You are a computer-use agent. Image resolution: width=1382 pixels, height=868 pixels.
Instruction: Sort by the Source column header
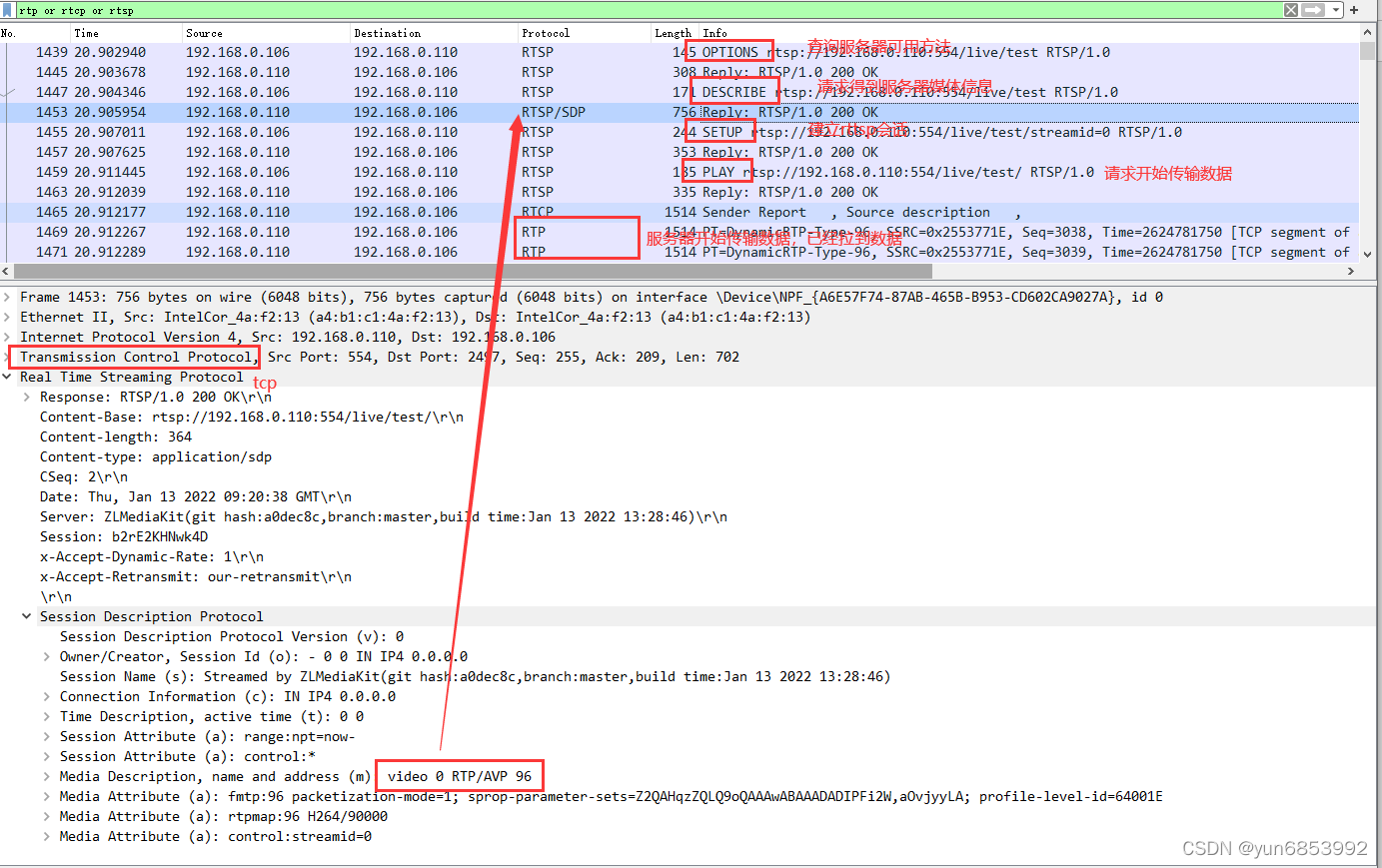tap(204, 33)
